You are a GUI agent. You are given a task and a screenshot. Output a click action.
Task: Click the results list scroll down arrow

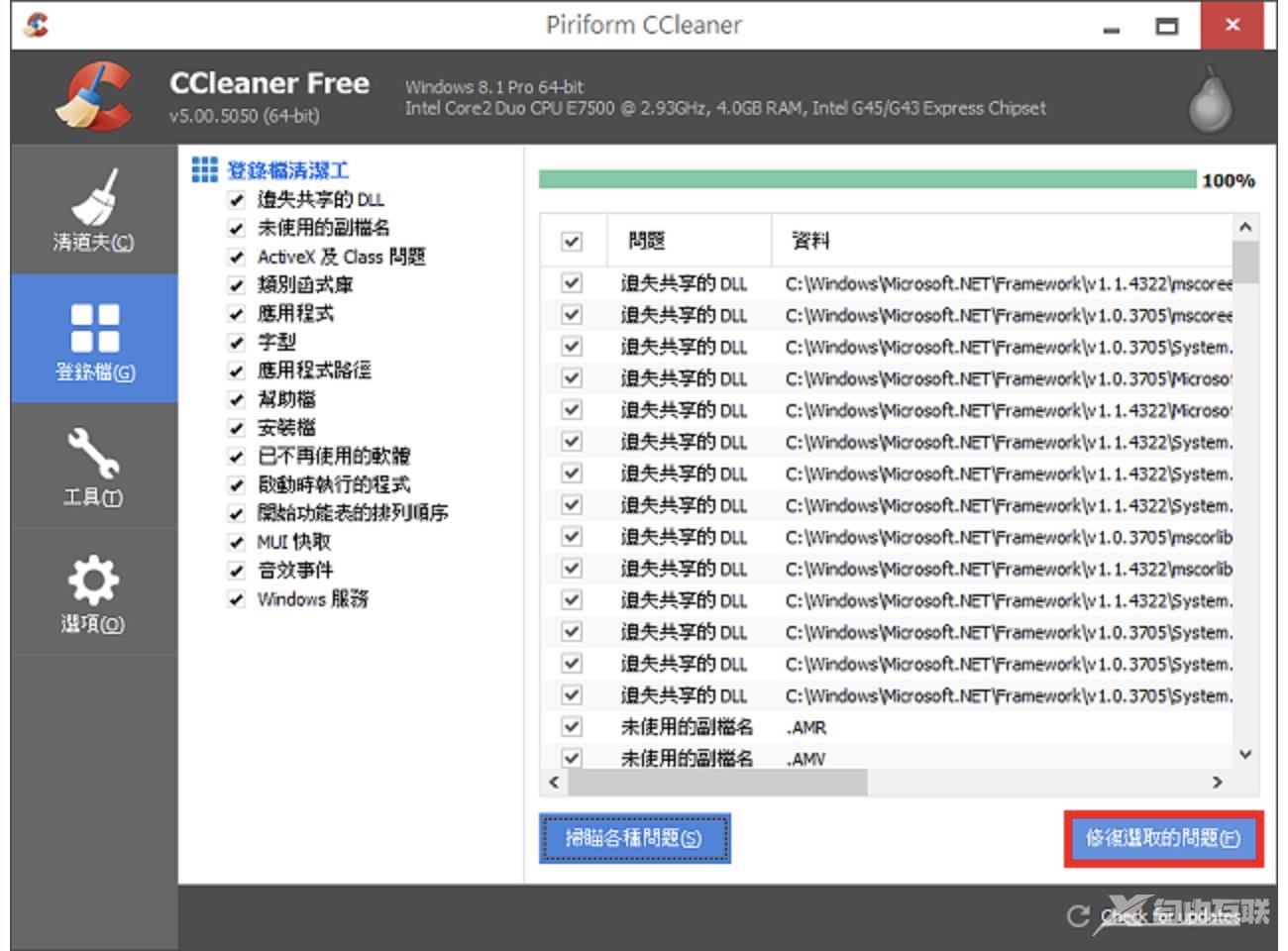click(1245, 755)
